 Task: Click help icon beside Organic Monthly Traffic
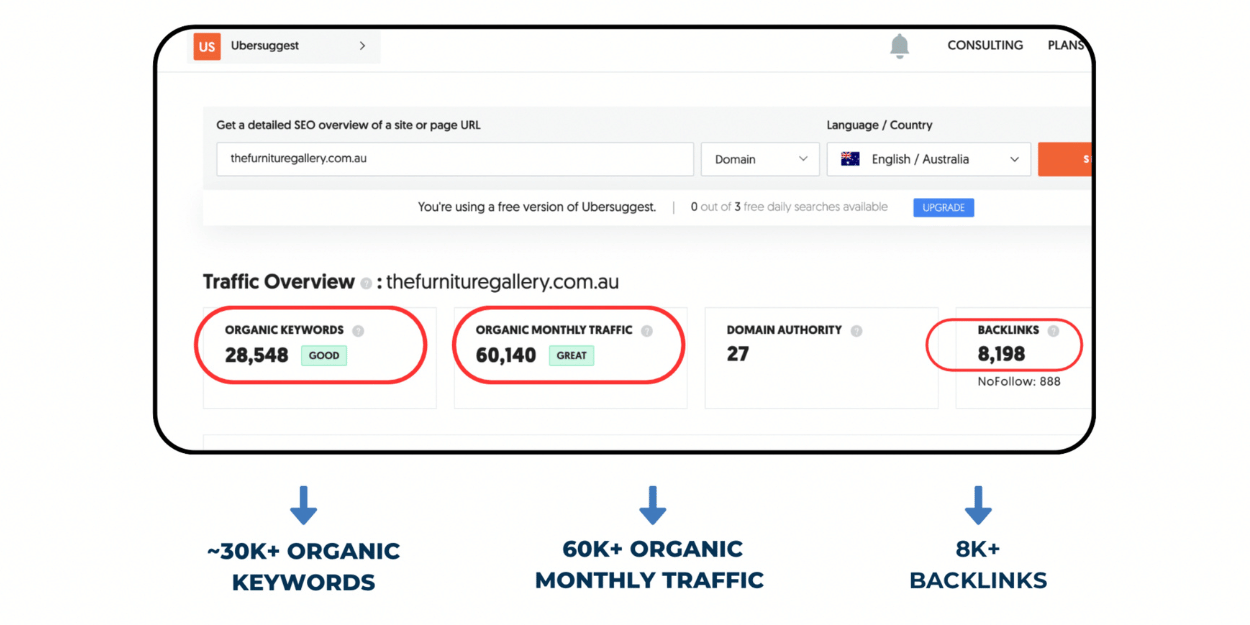point(647,331)
